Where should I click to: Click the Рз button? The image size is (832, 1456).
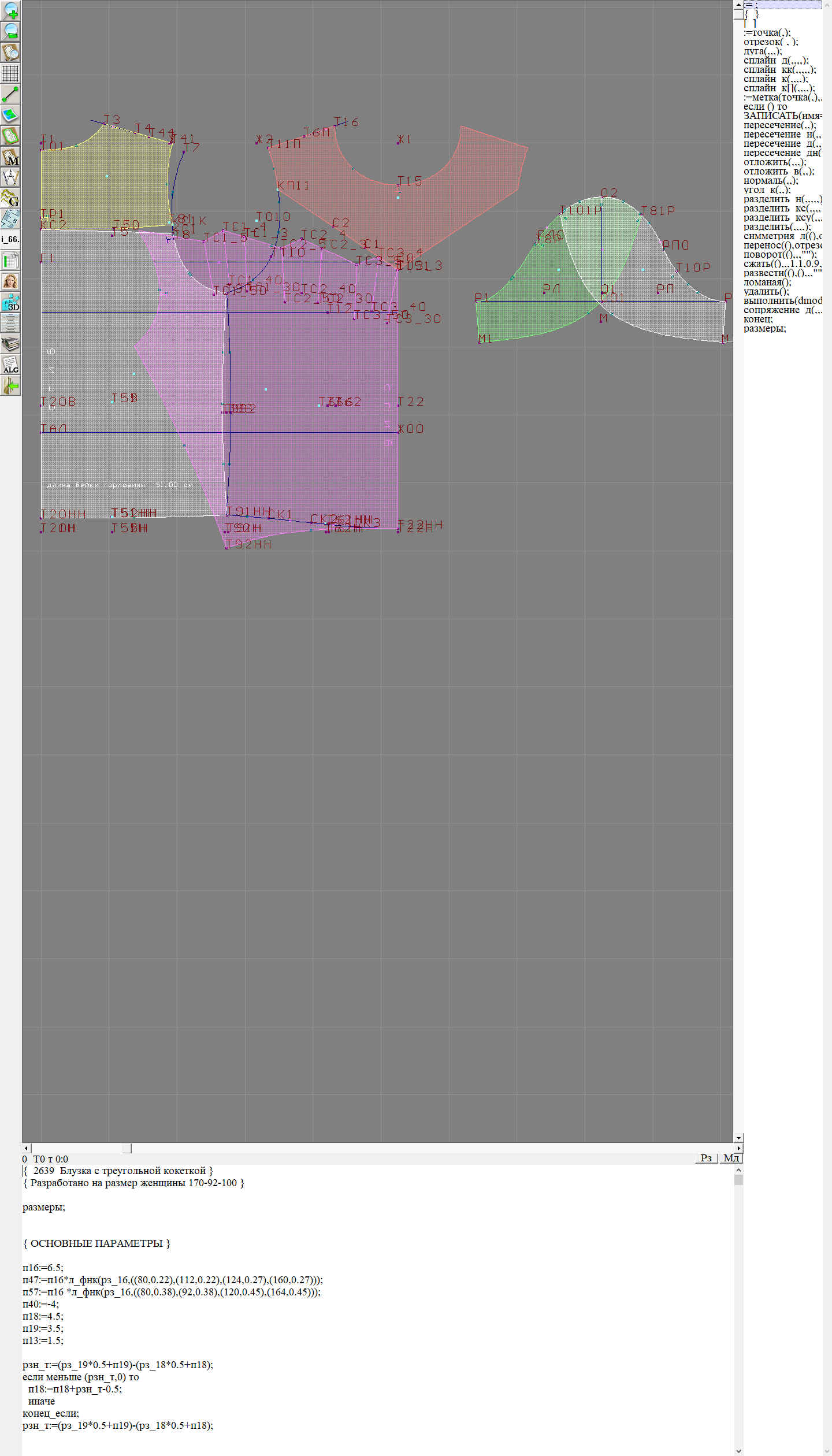click(706, 1158)
